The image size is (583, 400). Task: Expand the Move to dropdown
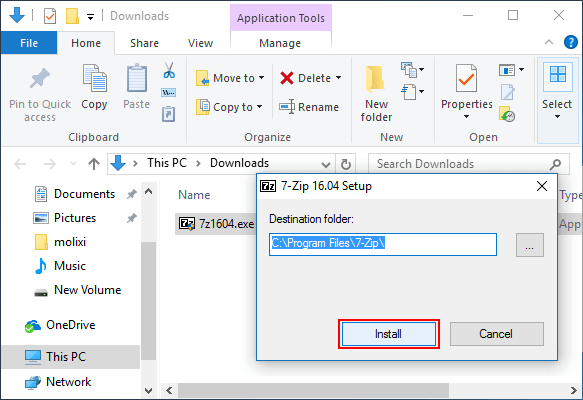[261, 78]
